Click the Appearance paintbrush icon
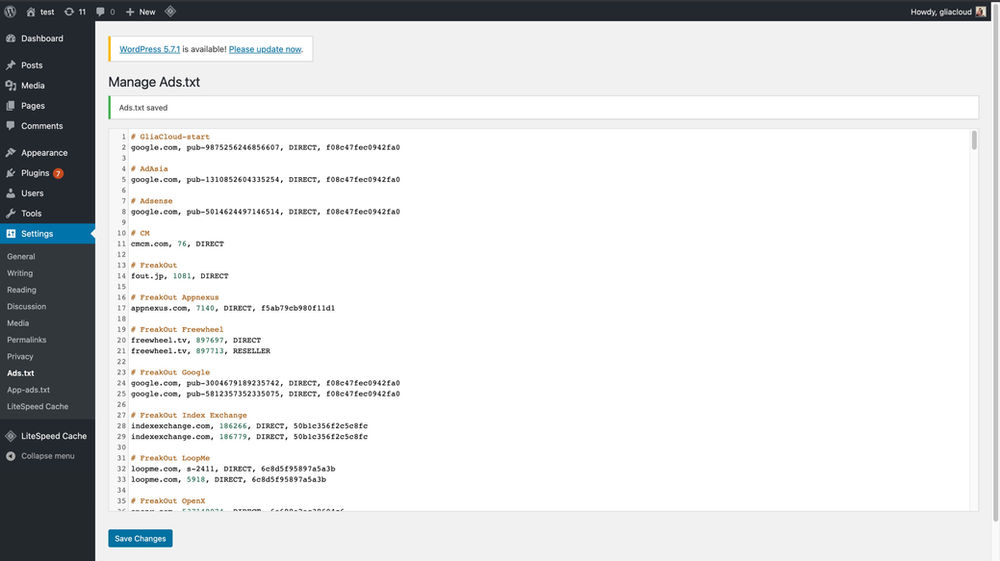 [11, 153]
